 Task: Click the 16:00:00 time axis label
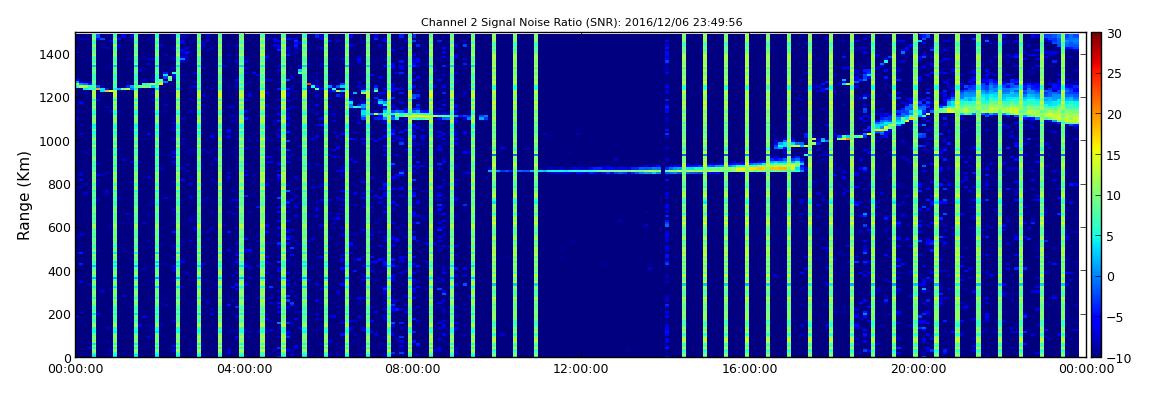tap(750, 370)
